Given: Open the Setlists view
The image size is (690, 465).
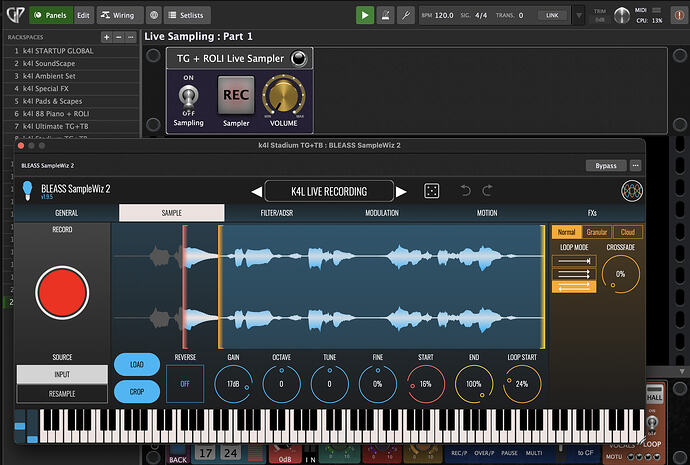Looking at the screenshot, I should pos(187,15).
